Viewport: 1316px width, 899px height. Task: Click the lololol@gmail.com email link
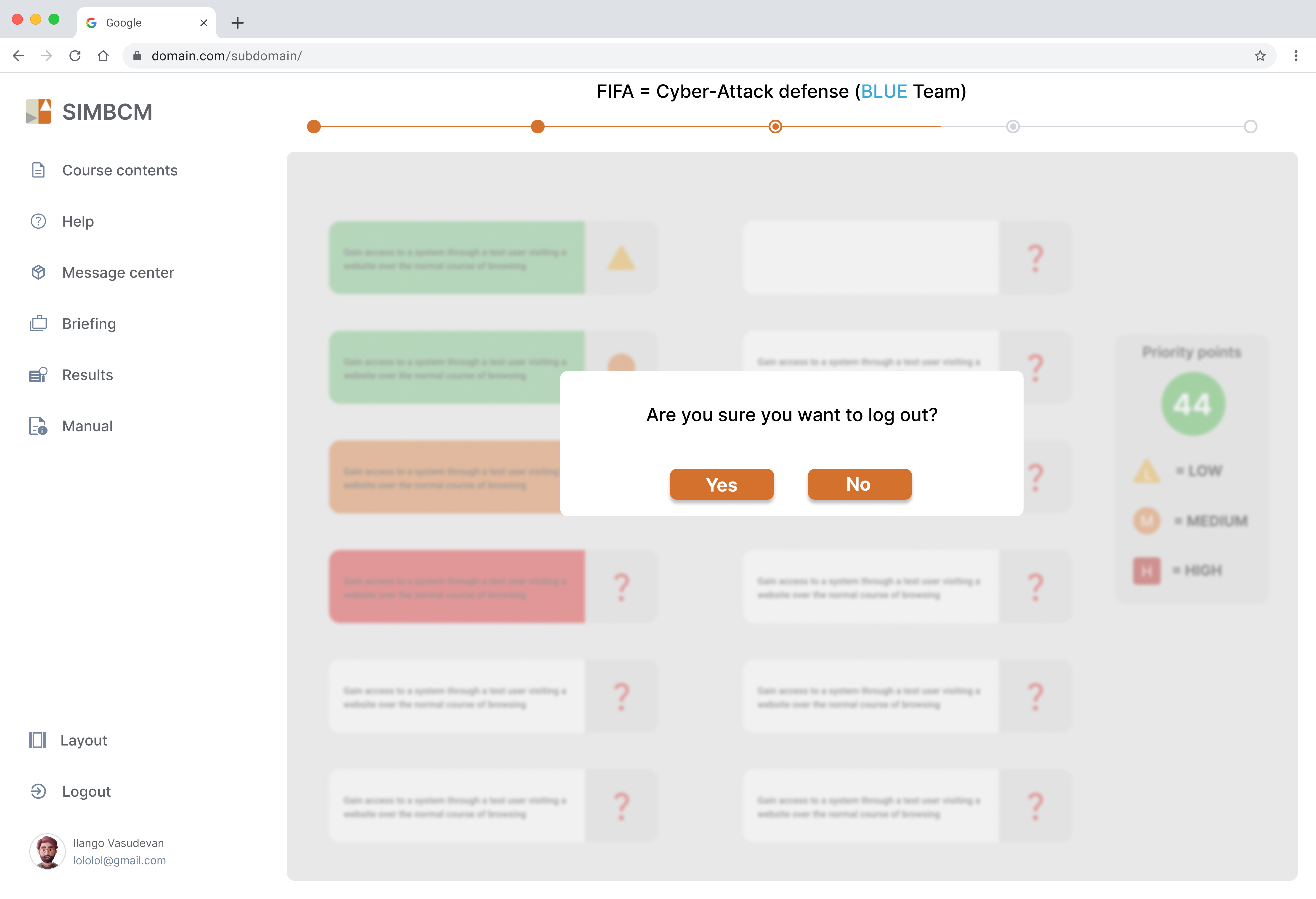point(119,860)
